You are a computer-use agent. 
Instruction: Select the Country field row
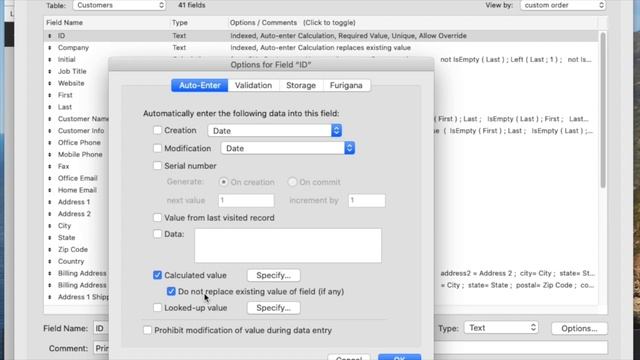pos(76,261)
